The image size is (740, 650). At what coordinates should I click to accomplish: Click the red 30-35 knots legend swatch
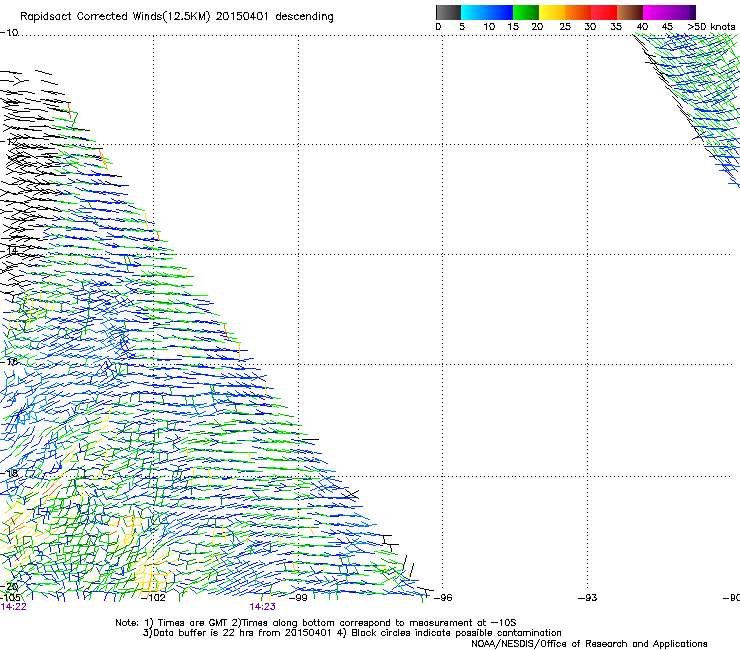click(x=604, y=12)
